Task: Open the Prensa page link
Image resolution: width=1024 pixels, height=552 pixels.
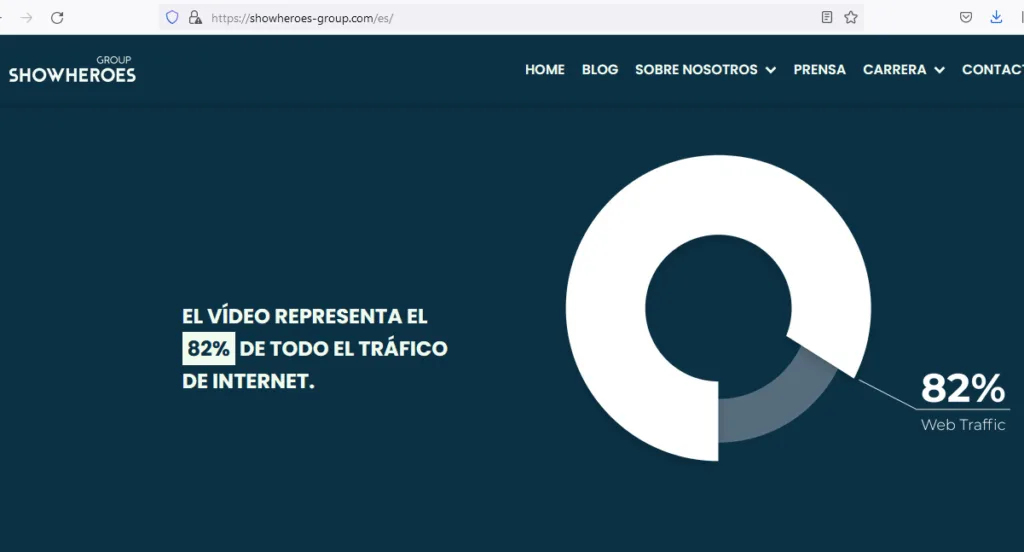Action: 819,70
